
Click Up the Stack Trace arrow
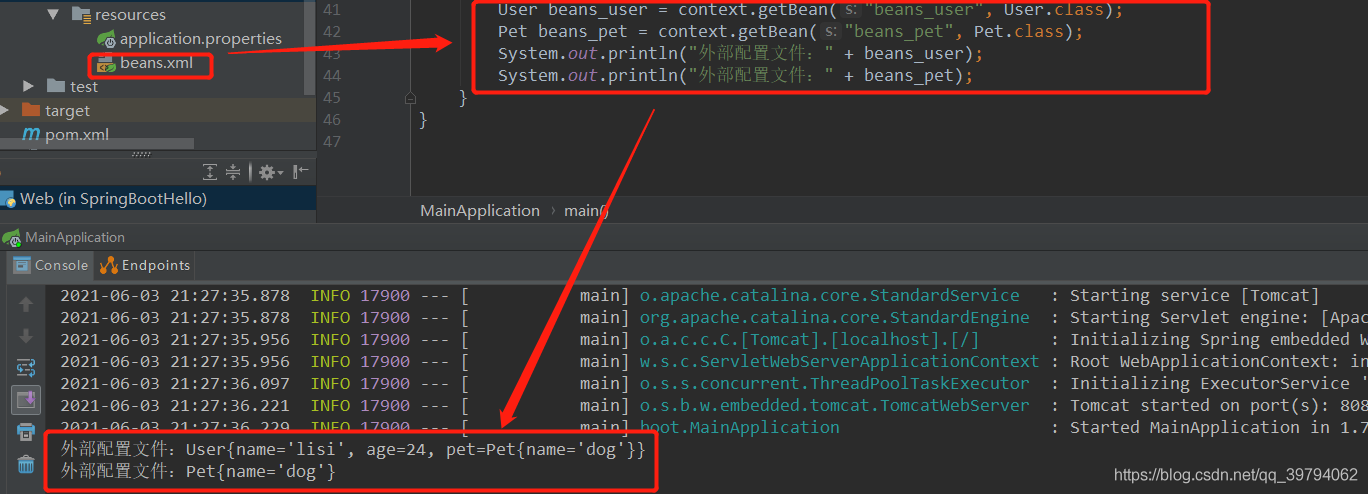coord(26,304)
